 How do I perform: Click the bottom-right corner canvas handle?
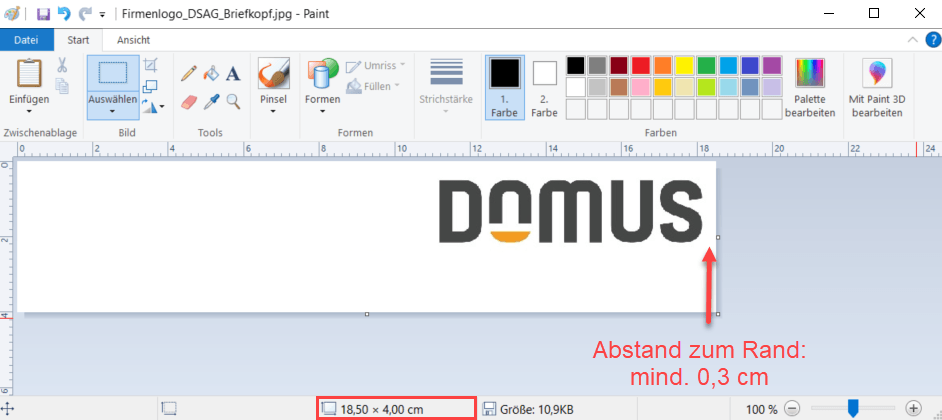click(x=718, y=314)
